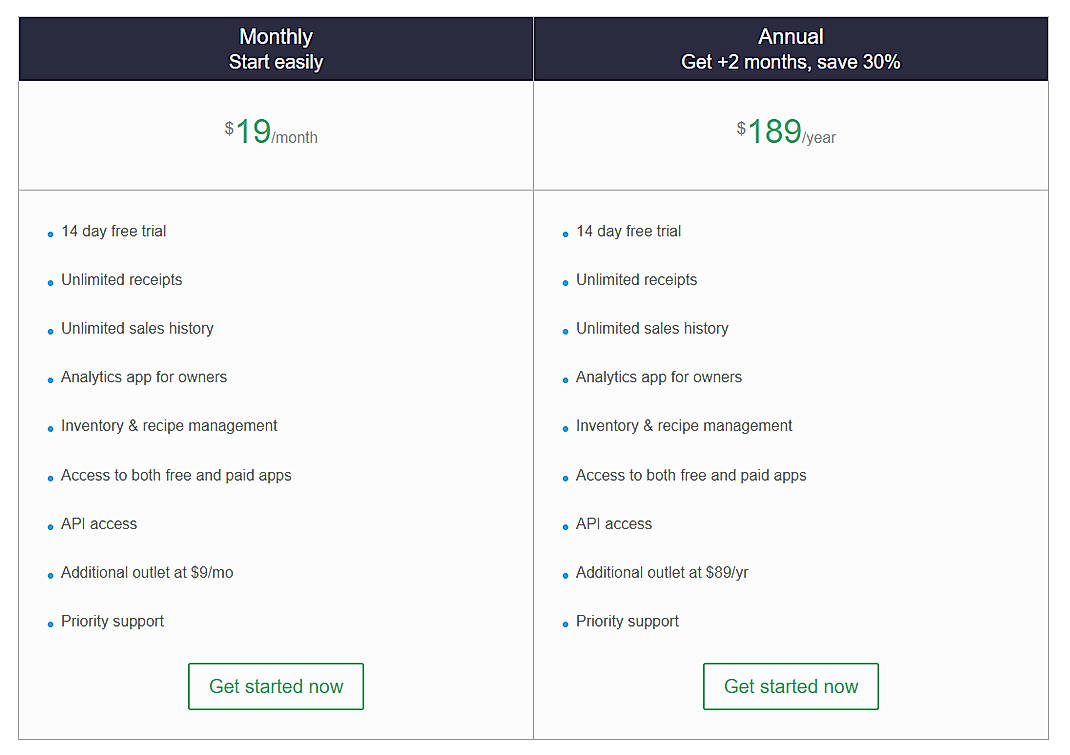The width and height of the screenshot is (1070, 755).
Task: Select 'Analytics app for owners' in Annual
Action: pyautogui.click(x=659, y=377)
